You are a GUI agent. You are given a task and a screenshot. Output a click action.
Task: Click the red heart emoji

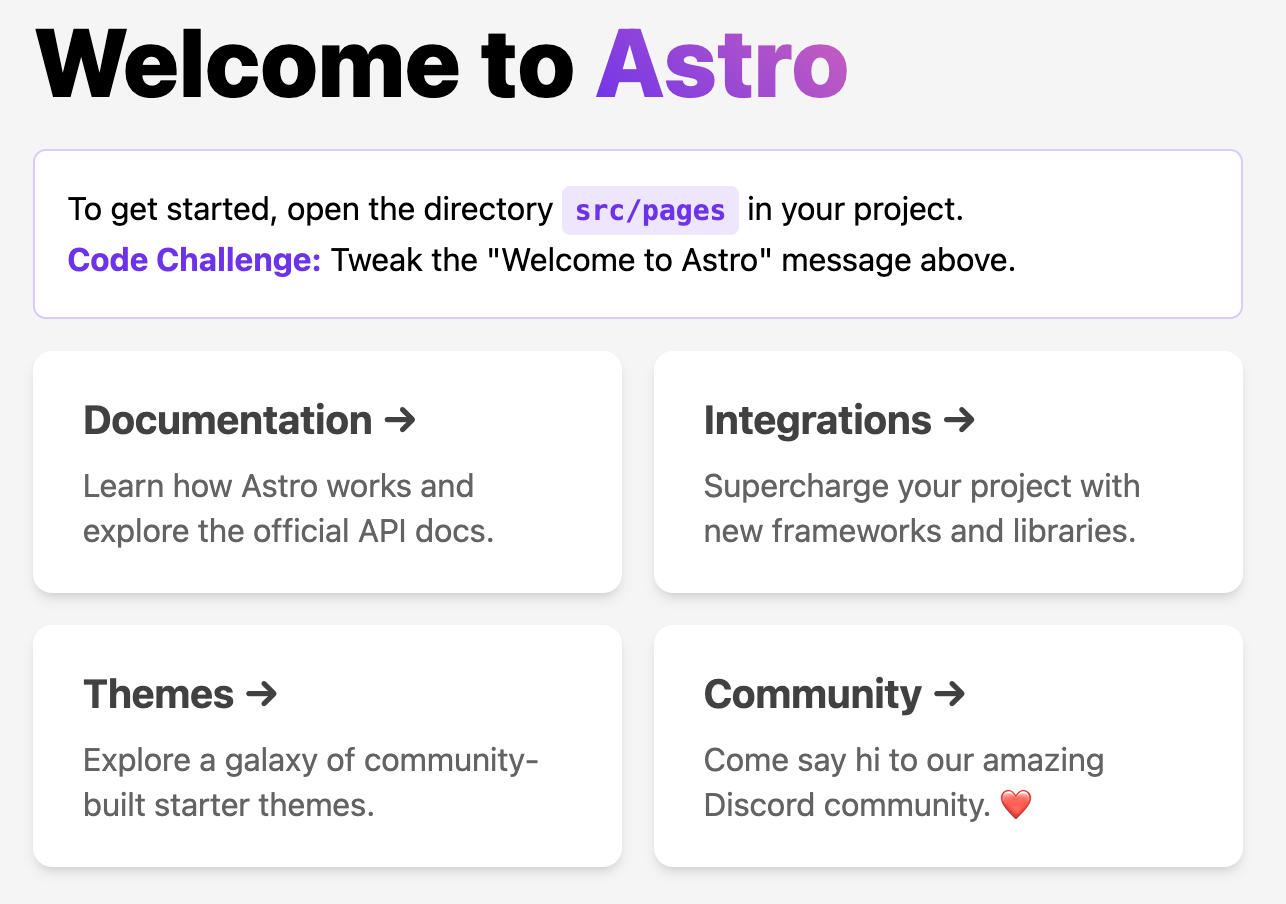(x=1016, y=805)
